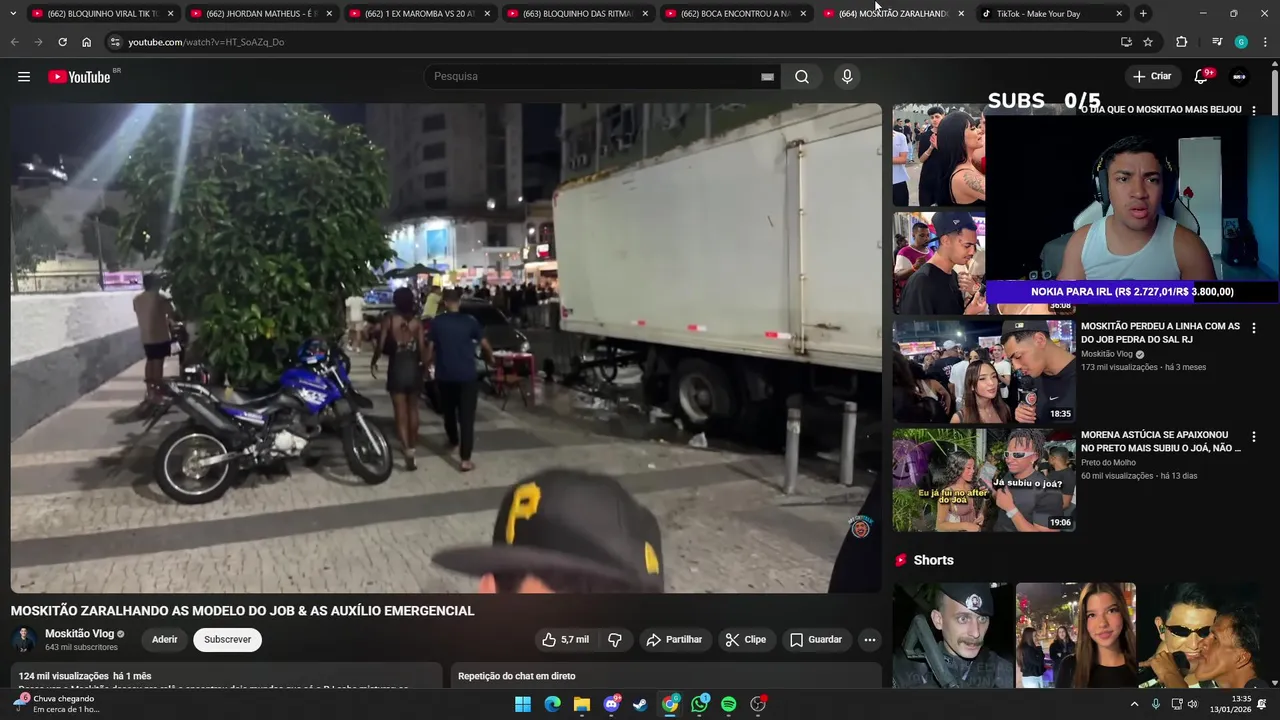Open the on-screen keyboard icon in search
This screenshot has height=720, width=1280.
[x=767, y=77]
